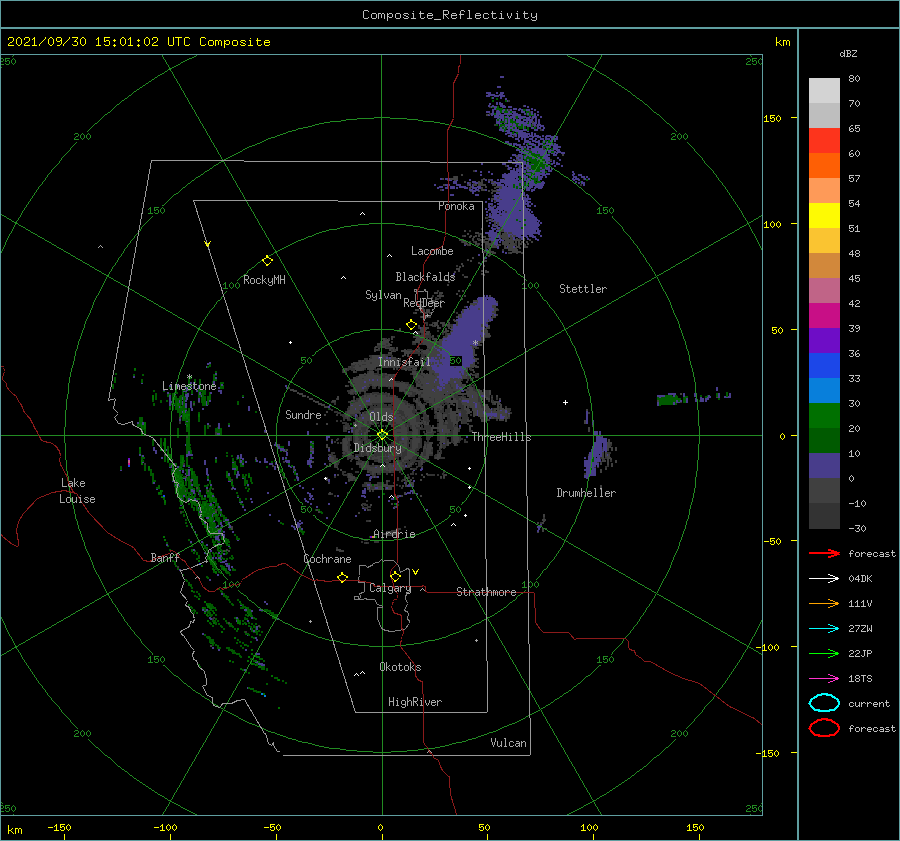900x841 pixels.
Task: Click the yellow diamond marker near RockyMH
Action: click(267, 261)
